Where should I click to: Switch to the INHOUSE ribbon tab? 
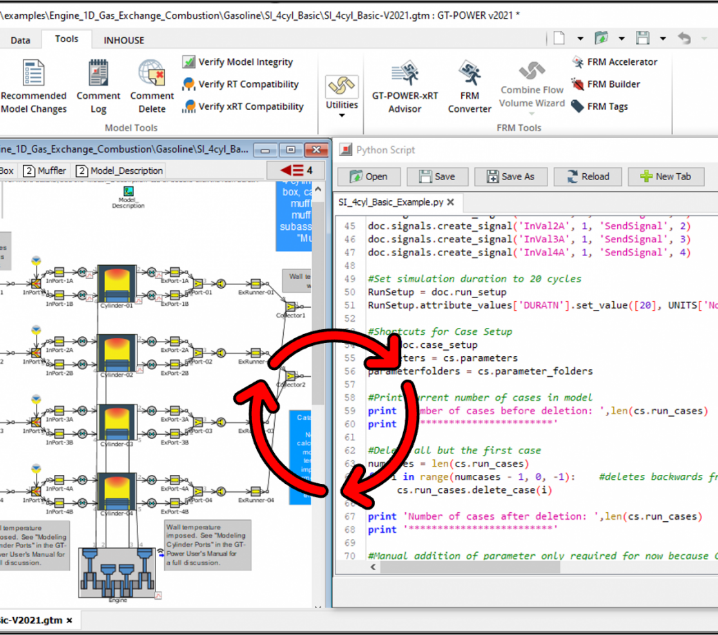point(124,40)
